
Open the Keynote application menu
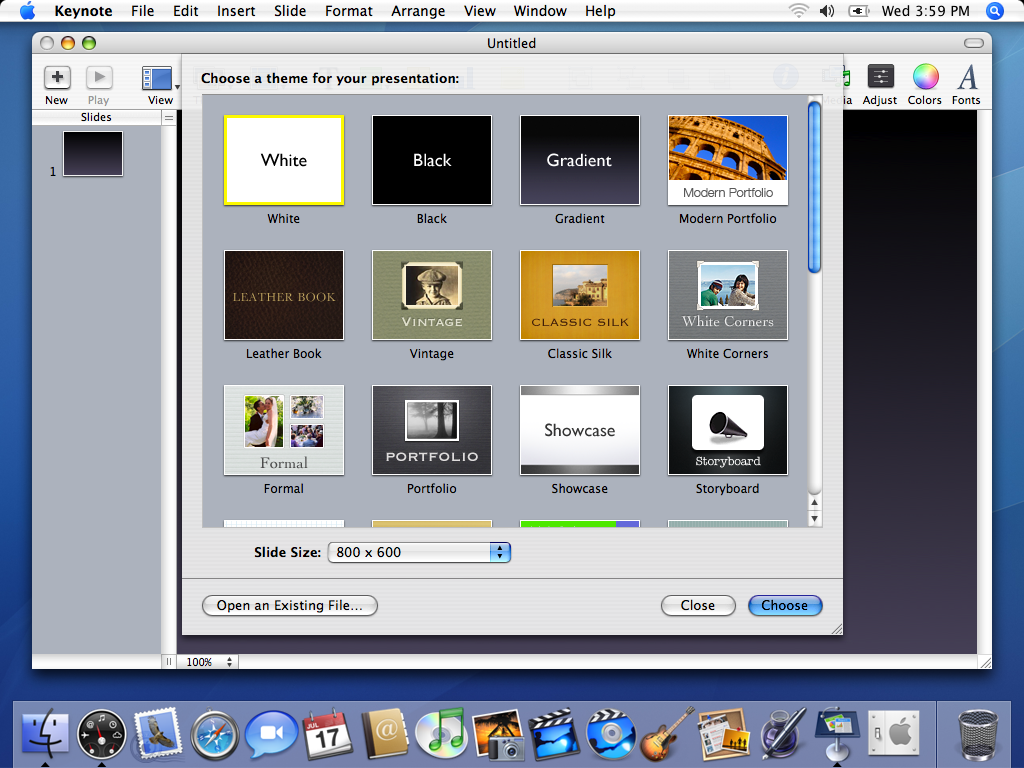(x=83, y=11)
